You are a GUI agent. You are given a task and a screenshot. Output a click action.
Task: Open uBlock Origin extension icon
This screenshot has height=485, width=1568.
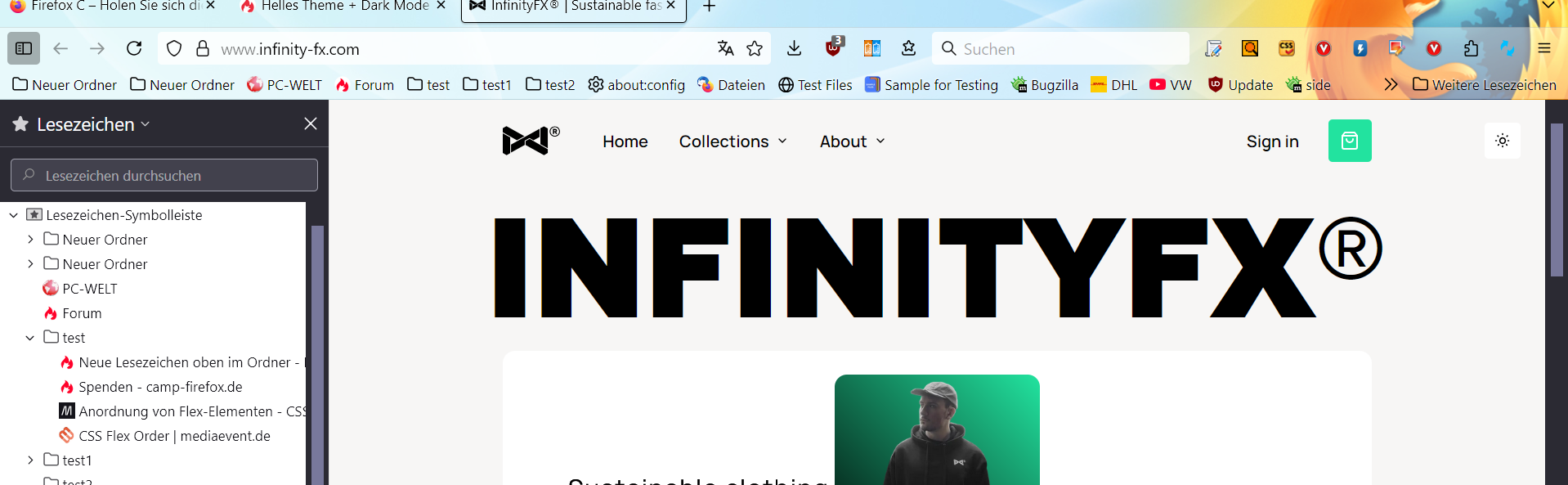click(x=834, y=48)
